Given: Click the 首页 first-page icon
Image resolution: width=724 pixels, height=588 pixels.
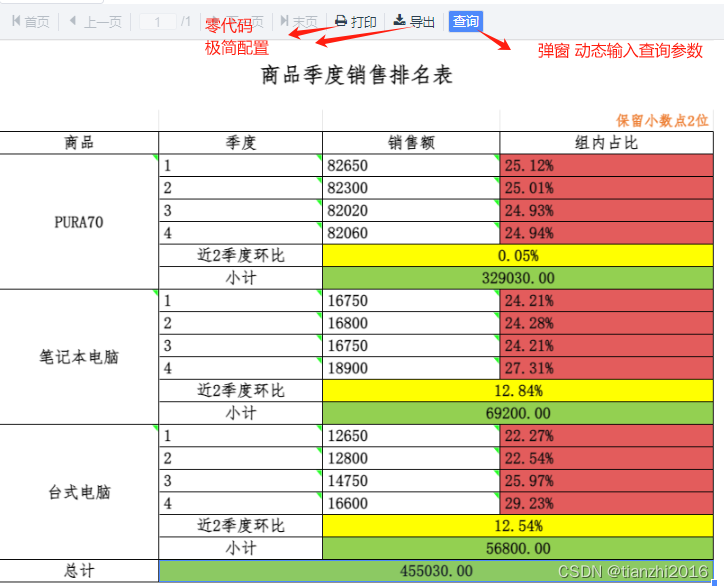Looking at the screenshot, I should [x=16, y=21].
